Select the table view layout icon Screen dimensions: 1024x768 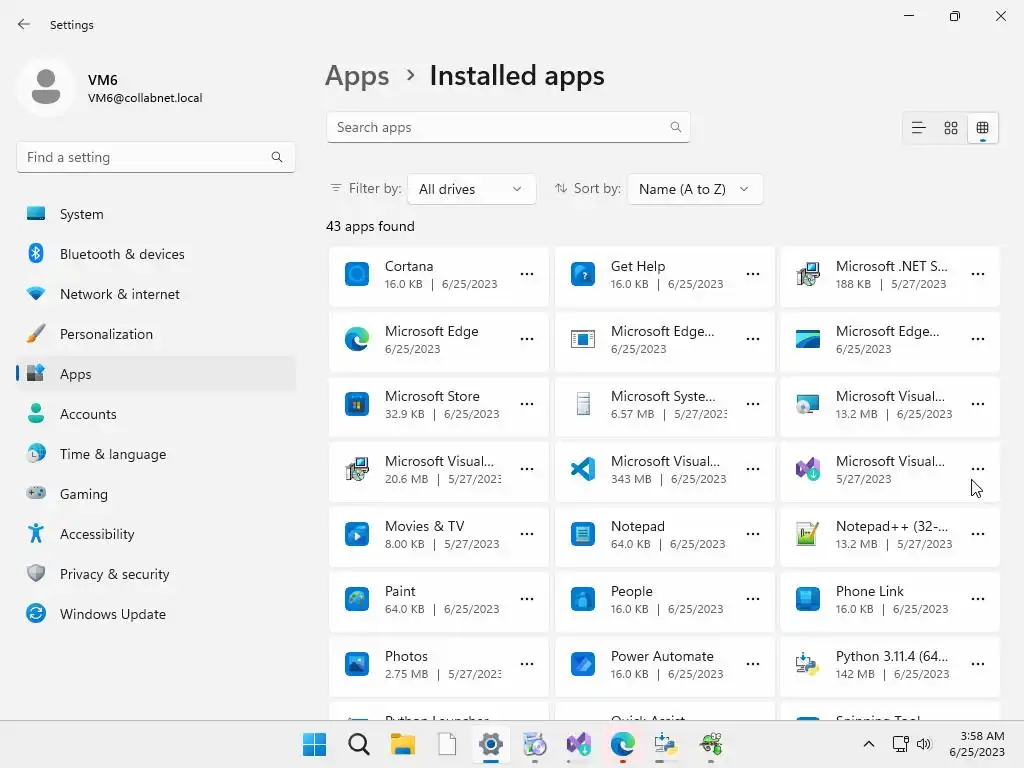(982, 128)
